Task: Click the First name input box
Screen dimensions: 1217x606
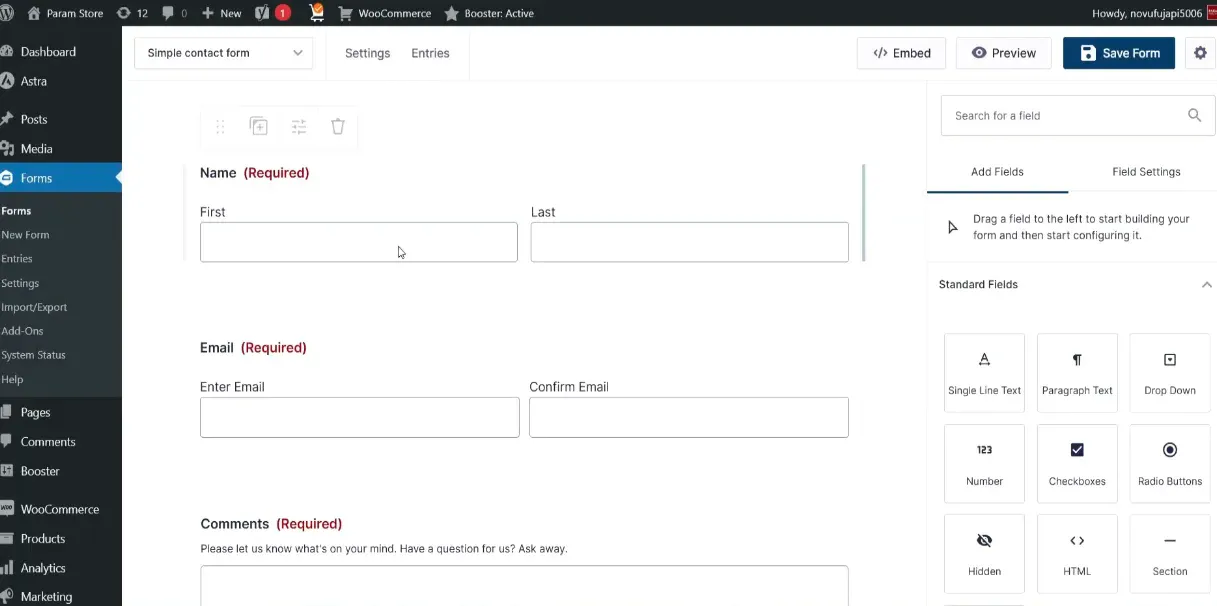Action: click(358, 242)
